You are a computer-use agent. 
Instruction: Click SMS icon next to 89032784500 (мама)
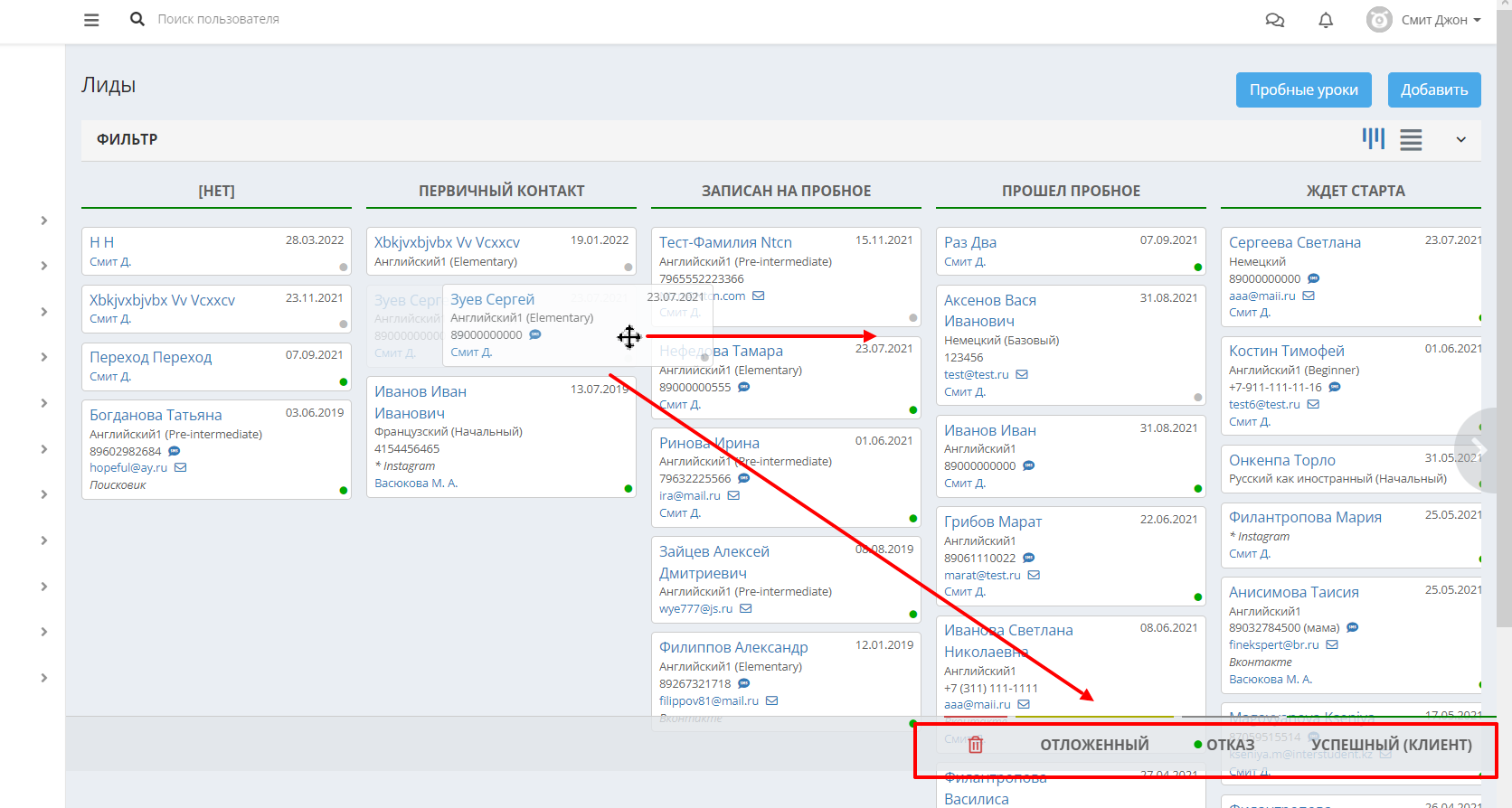pos(1353,627)
